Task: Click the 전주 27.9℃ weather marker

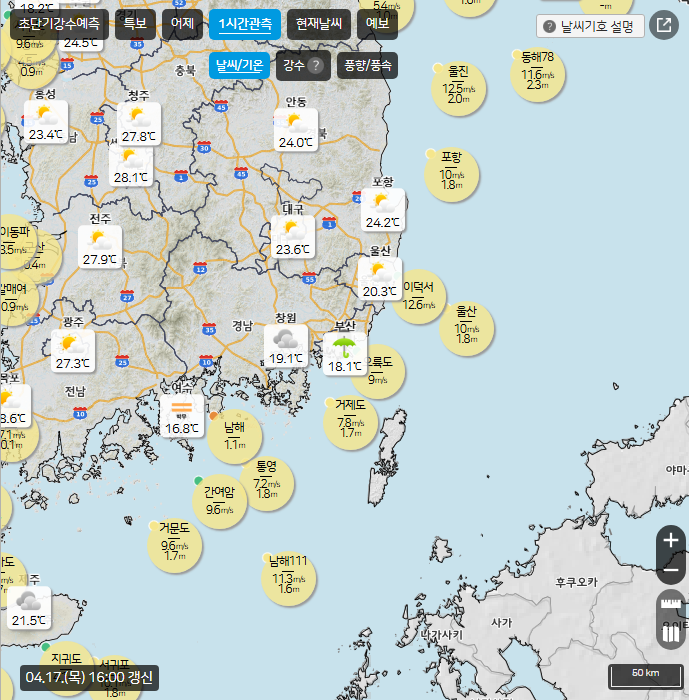Action: click(100, 247)
